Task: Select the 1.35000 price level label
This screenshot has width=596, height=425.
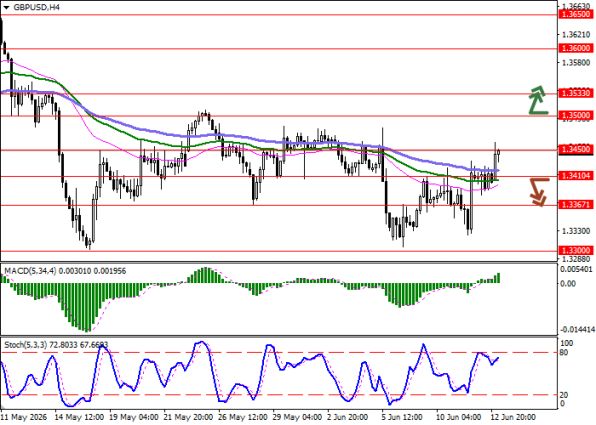Action: pyautogui.click(x=576, y=115)
